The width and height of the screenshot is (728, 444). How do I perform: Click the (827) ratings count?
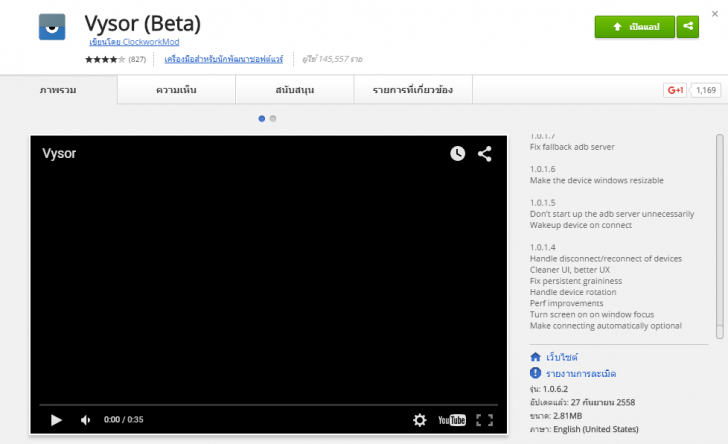tap(137, 59)
